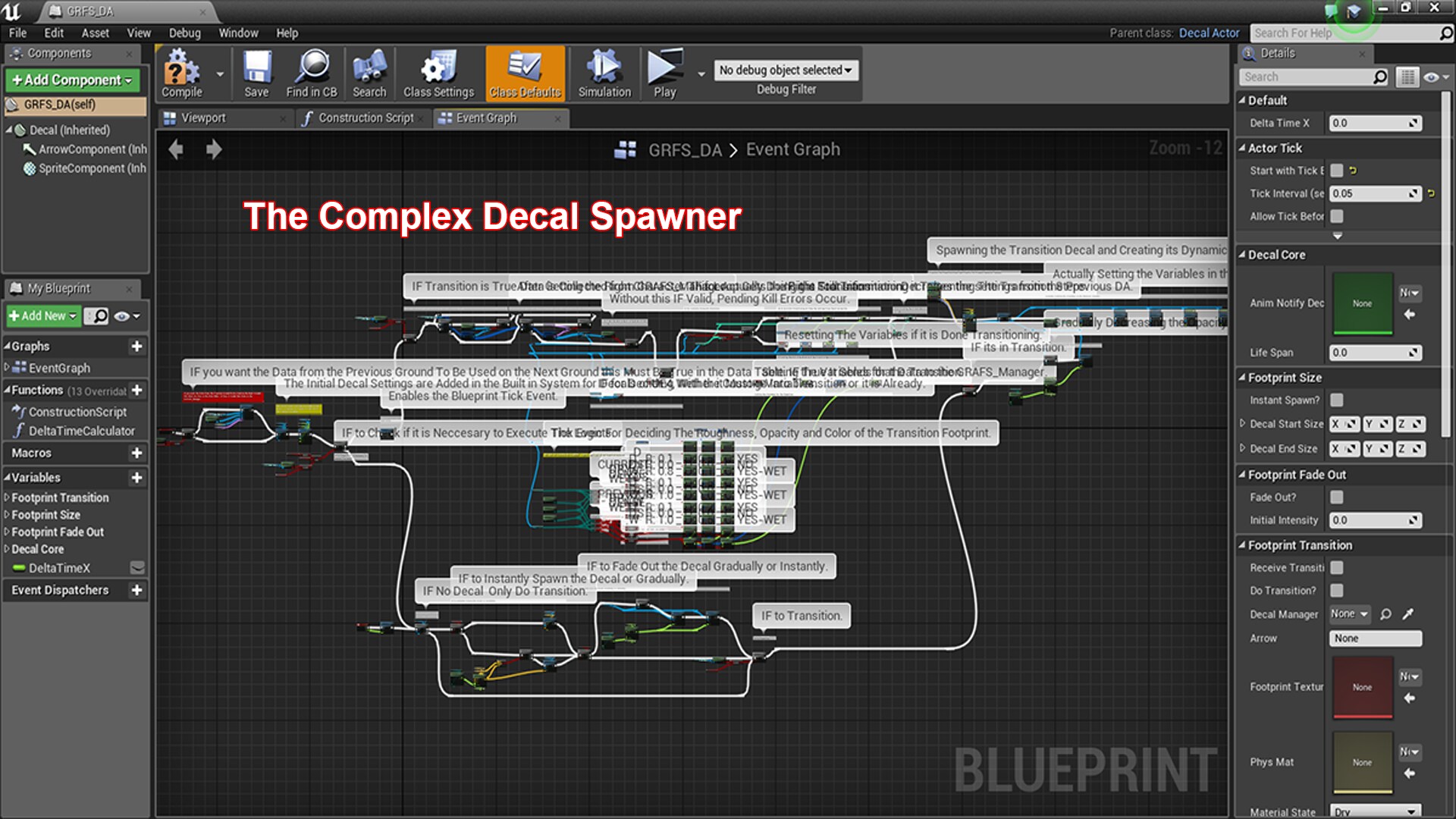Screen dimensions: 1456x819
Task: Toggle Class Defaults view
Action: (x=525, y=74)
